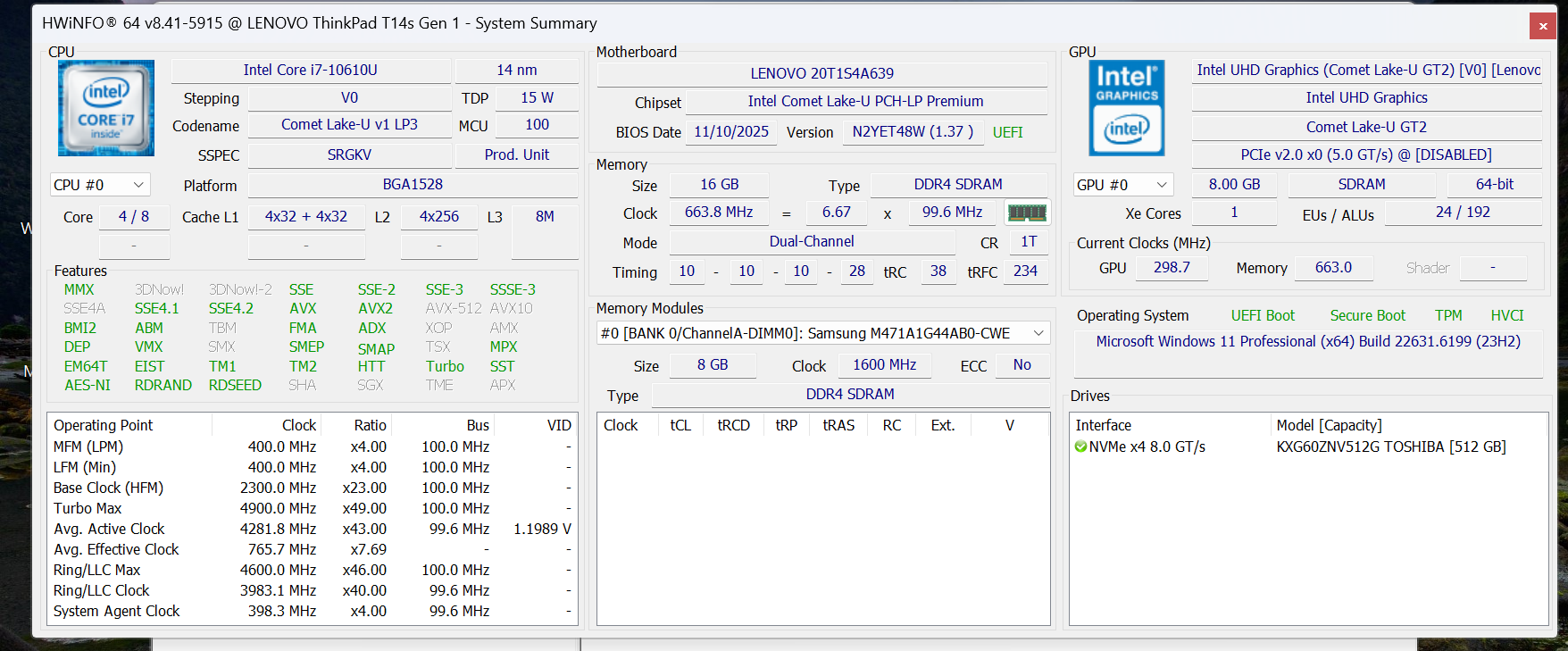
Task: Click the Model [Capacity] column header
Action: tap(1329, 425)
